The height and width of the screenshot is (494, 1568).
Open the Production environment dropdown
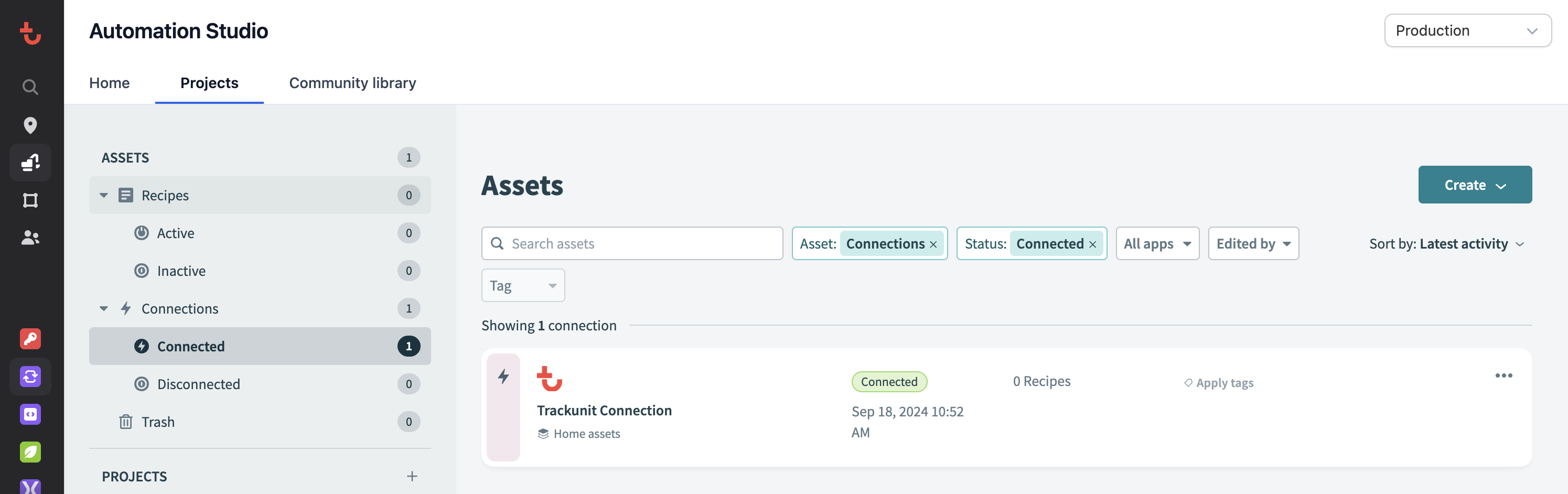point(1467,30)
